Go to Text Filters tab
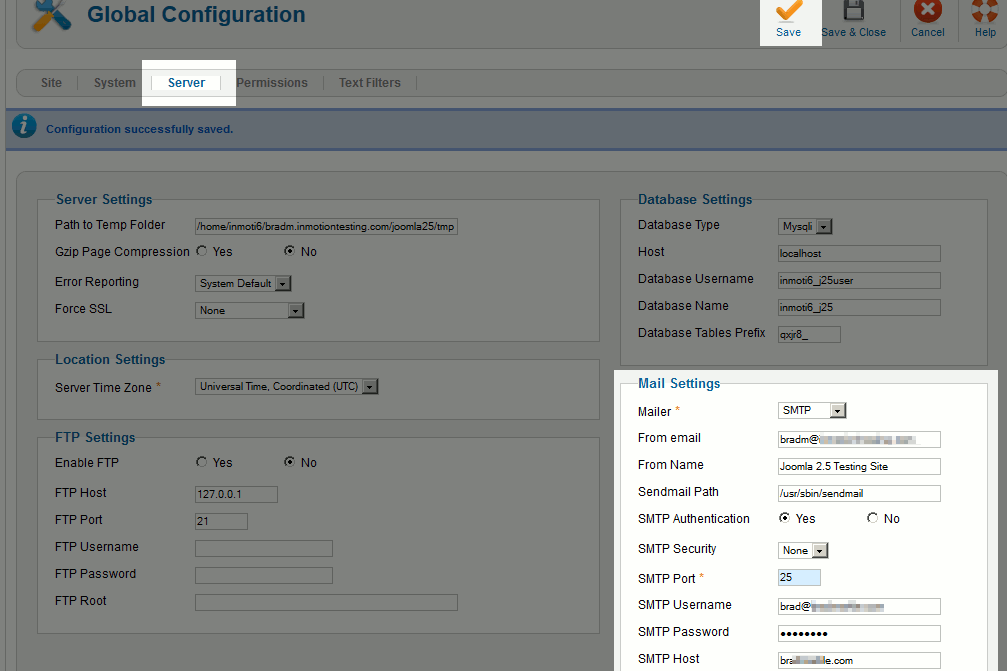Image resolution: width=1007 pixels, height=671 pixels. pos(369,83)
